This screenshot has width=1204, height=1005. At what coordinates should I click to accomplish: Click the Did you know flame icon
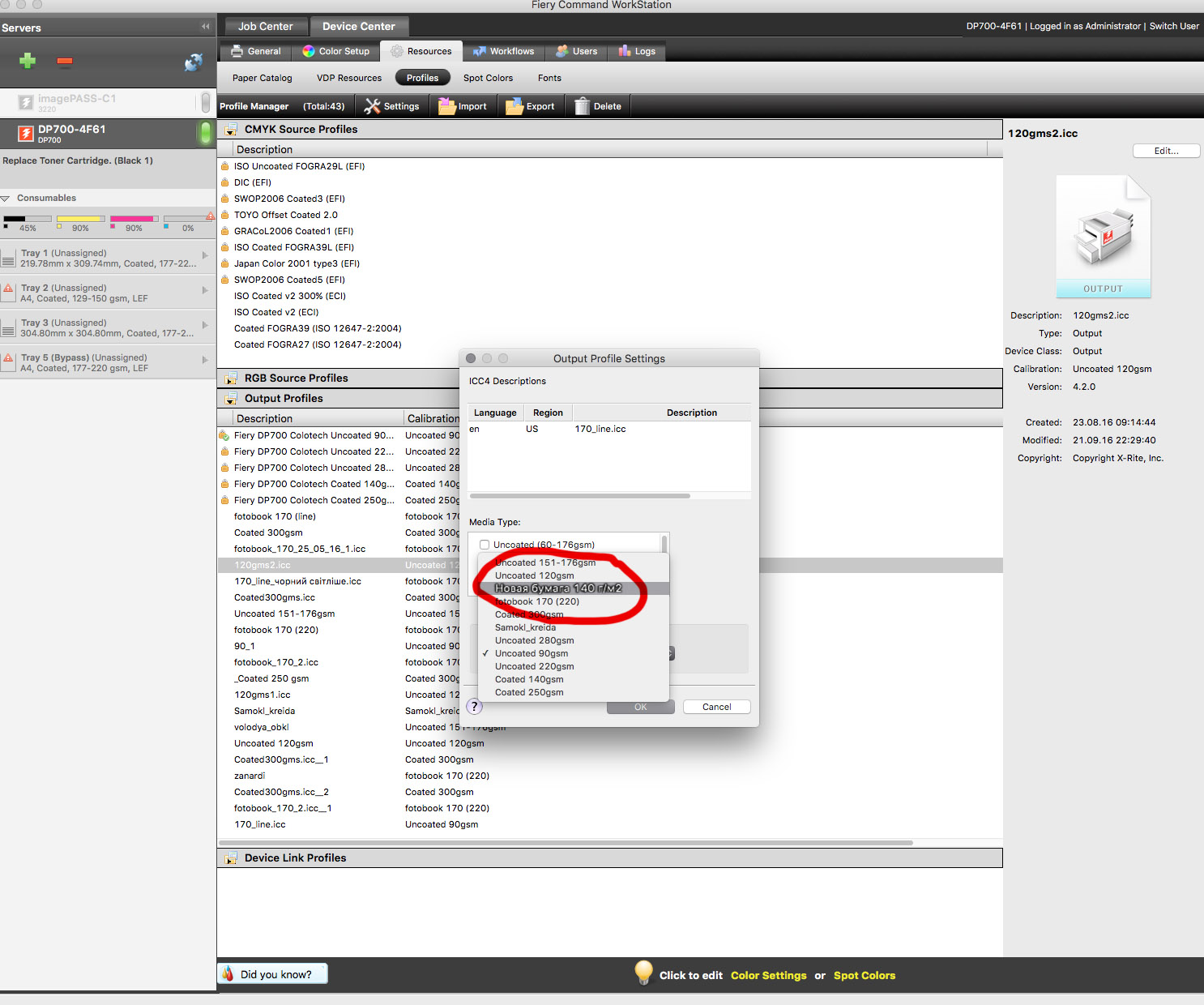click(228, 974)
